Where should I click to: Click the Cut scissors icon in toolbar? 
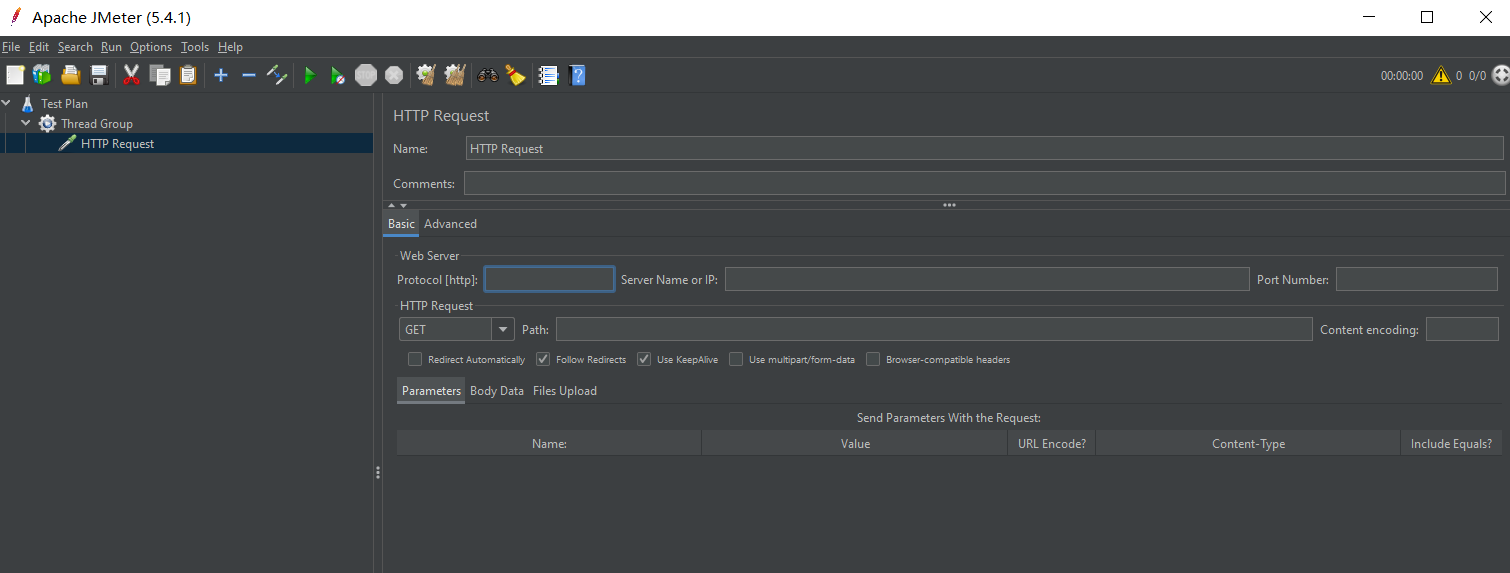click(131, 75)
